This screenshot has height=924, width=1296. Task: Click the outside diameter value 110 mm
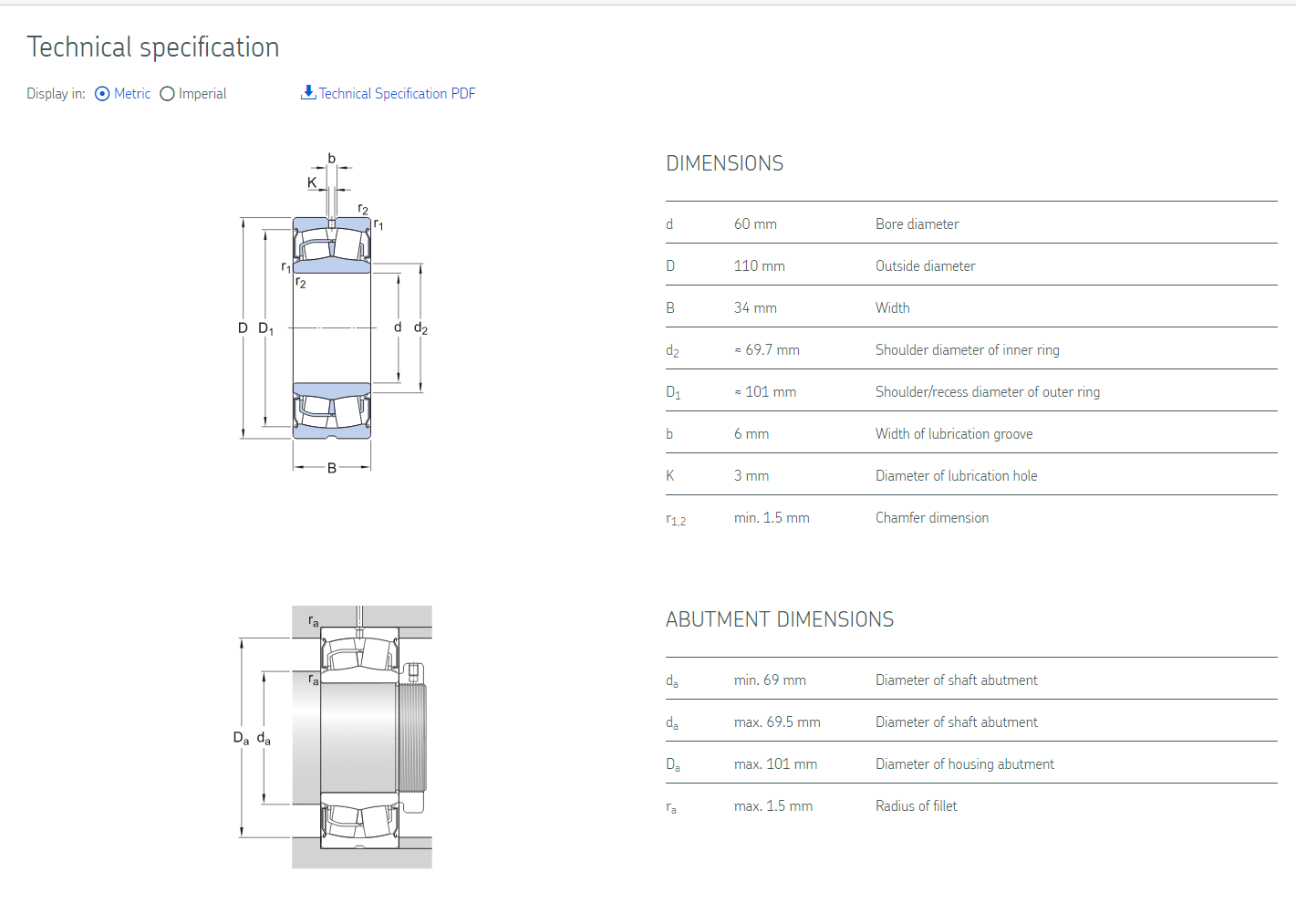pos(759,266)
